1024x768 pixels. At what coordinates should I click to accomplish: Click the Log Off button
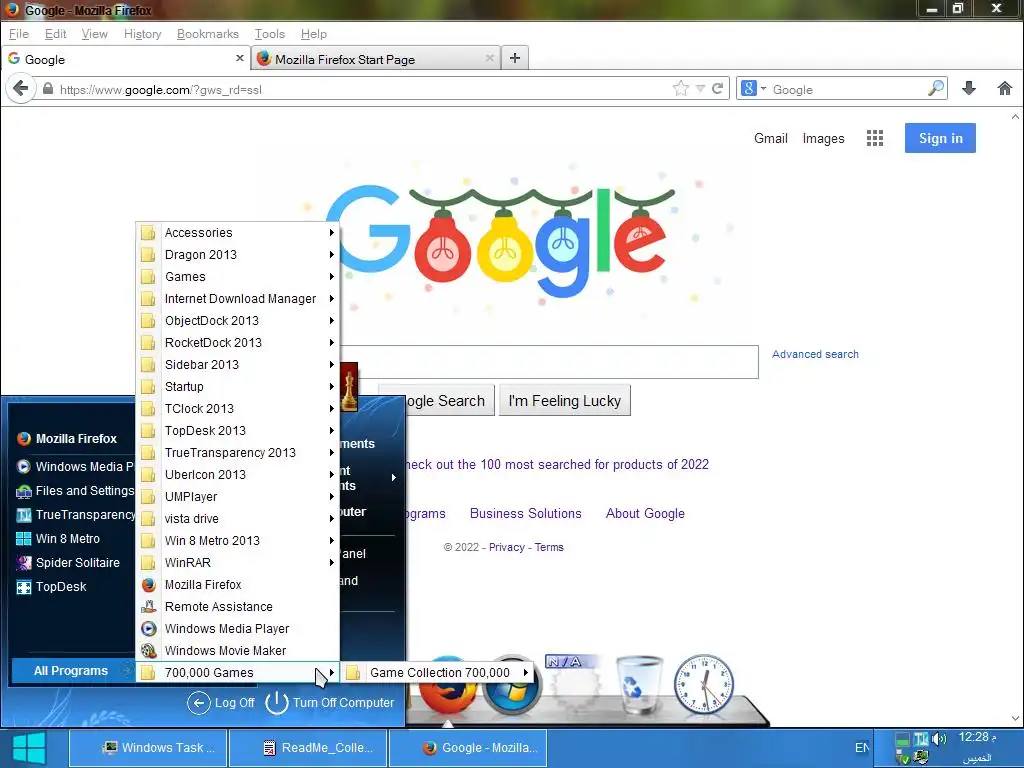pyautogui.click(x=221, y=703)
